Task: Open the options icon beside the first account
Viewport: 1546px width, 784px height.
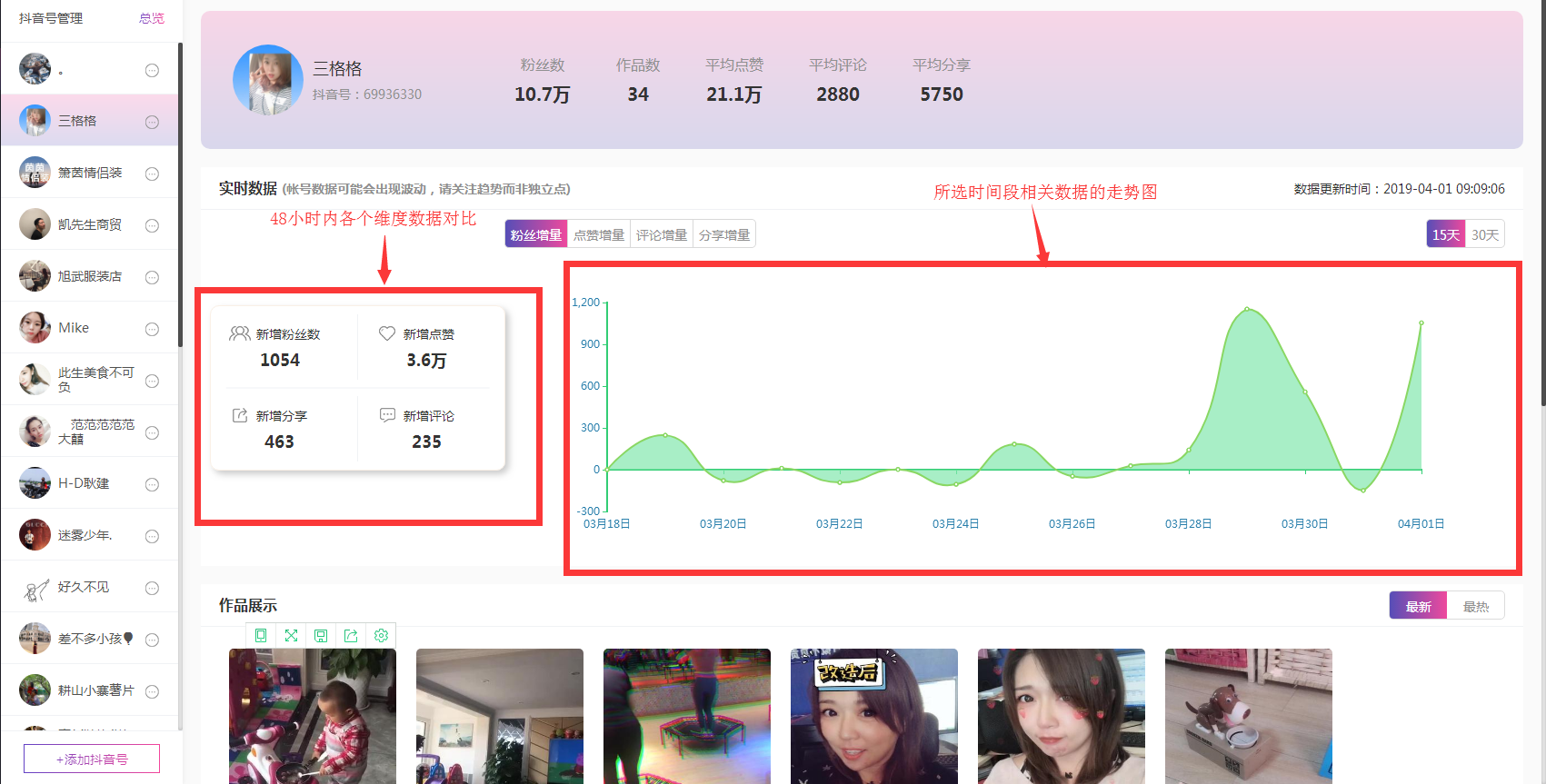Action: pos(152,70)
